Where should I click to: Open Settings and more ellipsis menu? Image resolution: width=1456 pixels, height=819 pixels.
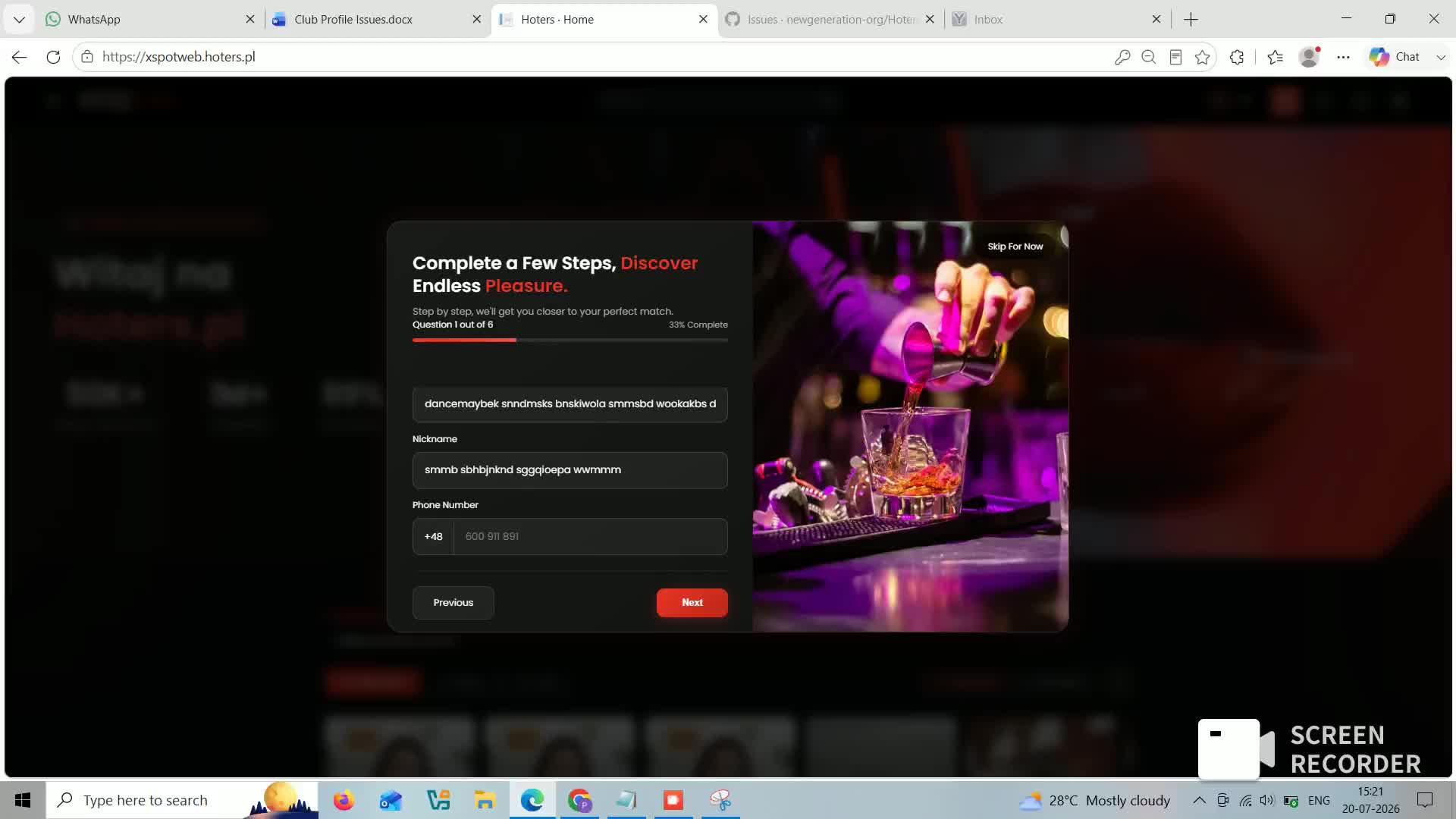[1343, 57]
